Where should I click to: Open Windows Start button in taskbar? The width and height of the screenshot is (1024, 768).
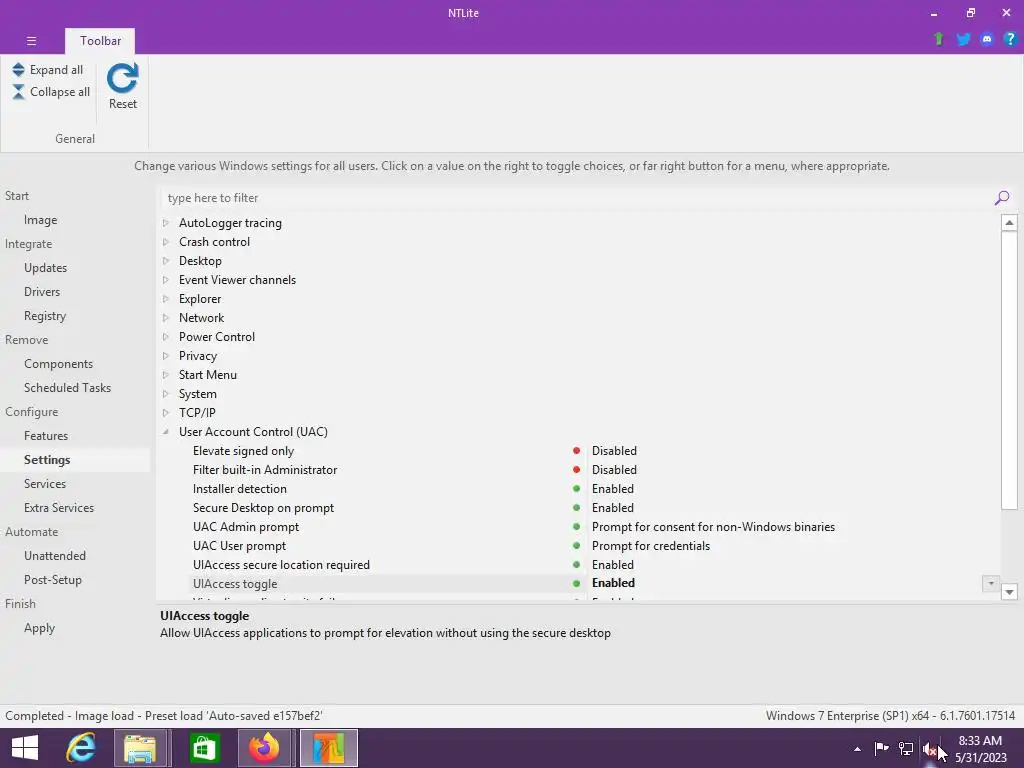25,748
